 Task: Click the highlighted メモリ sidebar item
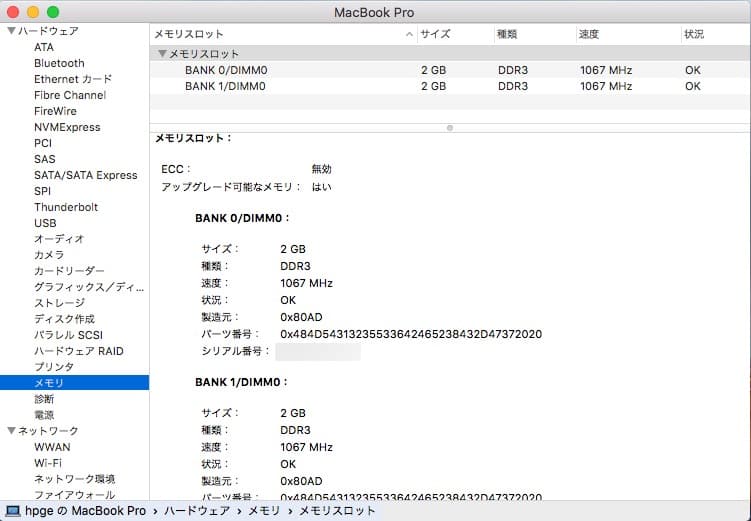tap(74, 383)
